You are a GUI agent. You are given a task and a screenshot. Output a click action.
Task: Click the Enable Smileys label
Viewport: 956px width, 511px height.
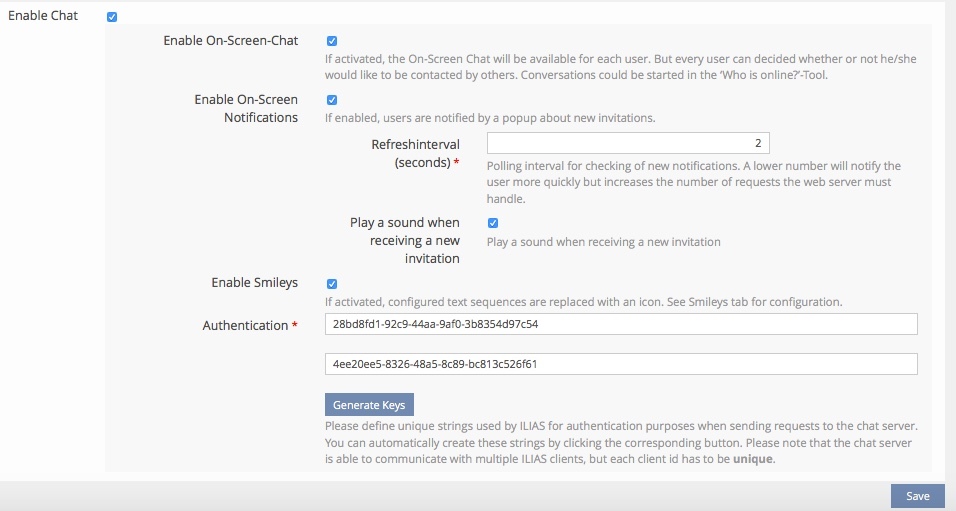pyautogui.click(x=254, y=283)
